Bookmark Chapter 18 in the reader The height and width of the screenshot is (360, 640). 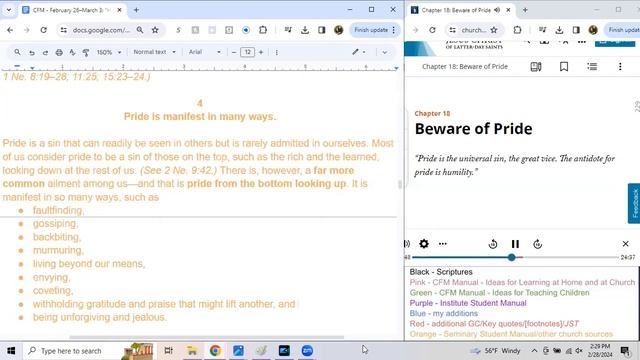click(564, 67)
